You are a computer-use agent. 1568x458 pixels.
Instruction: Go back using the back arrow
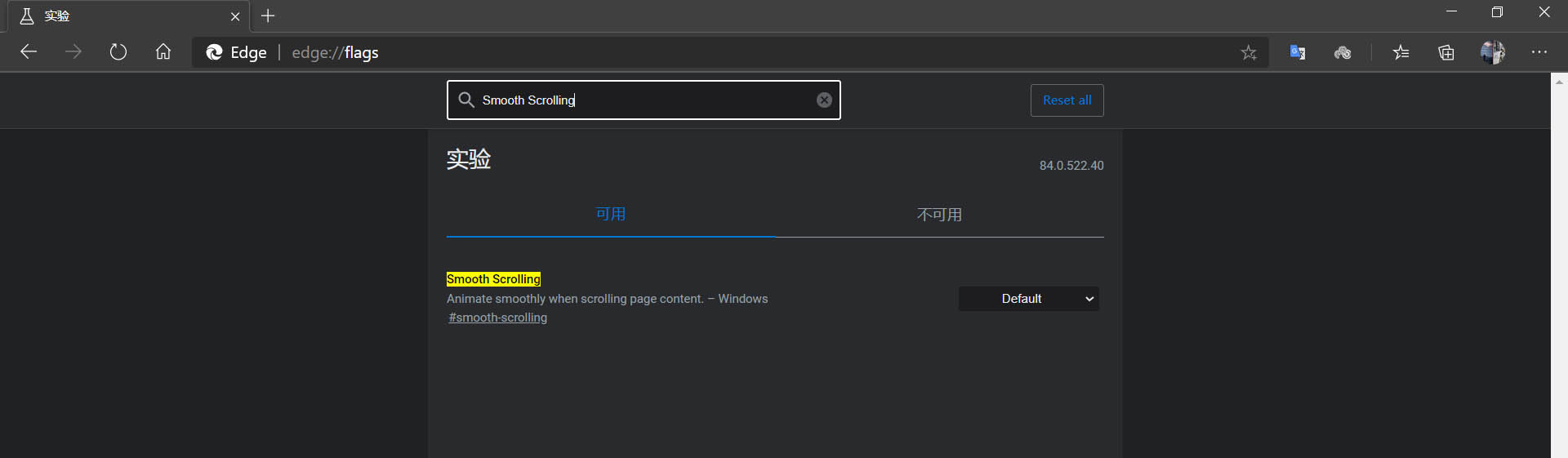coord(29,52)
